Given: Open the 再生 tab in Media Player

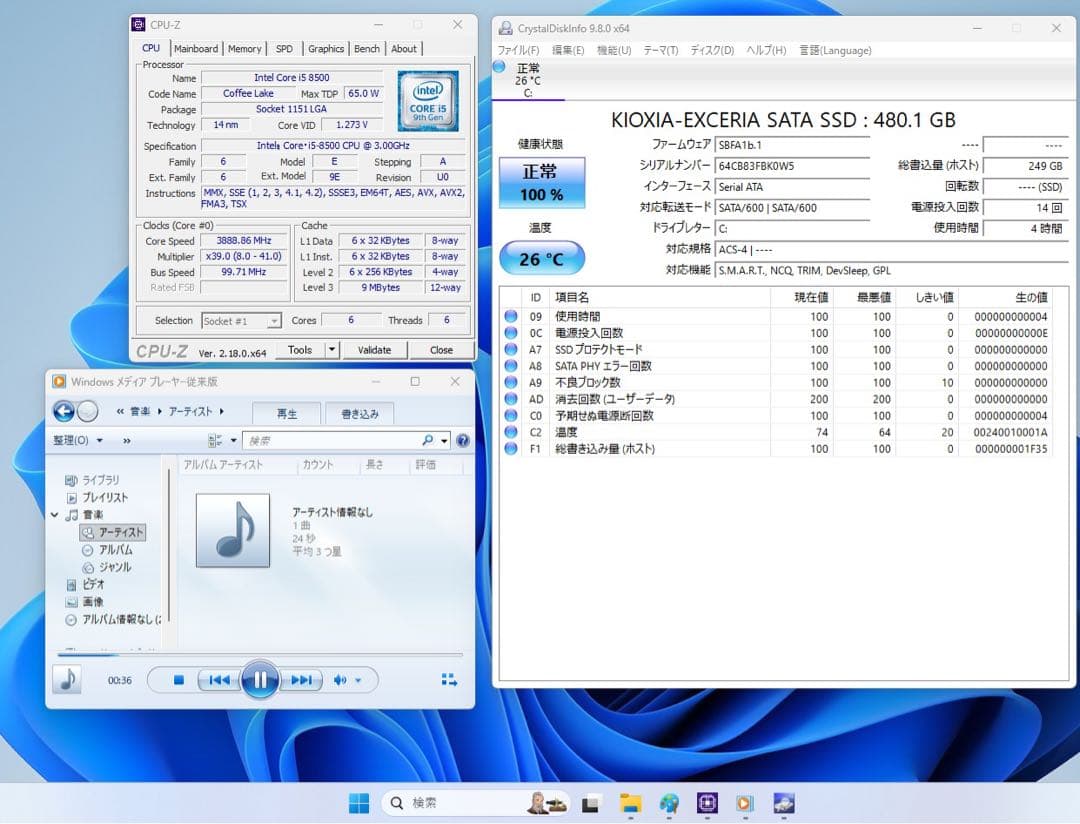Looking at the screenshot, I should pyautogui.click(x=287, y=413).
